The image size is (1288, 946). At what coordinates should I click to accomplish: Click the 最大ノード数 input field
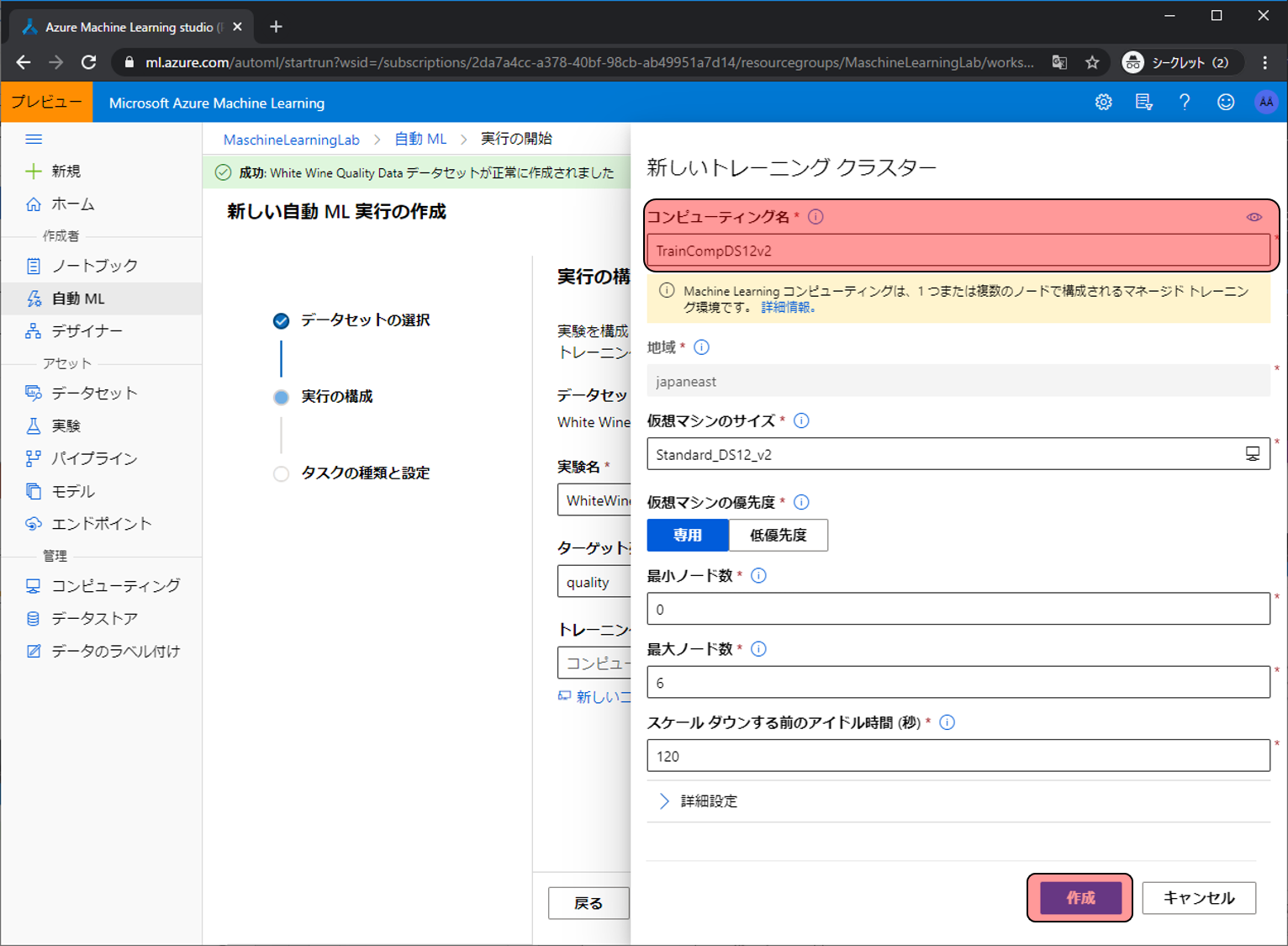point(958,683)
